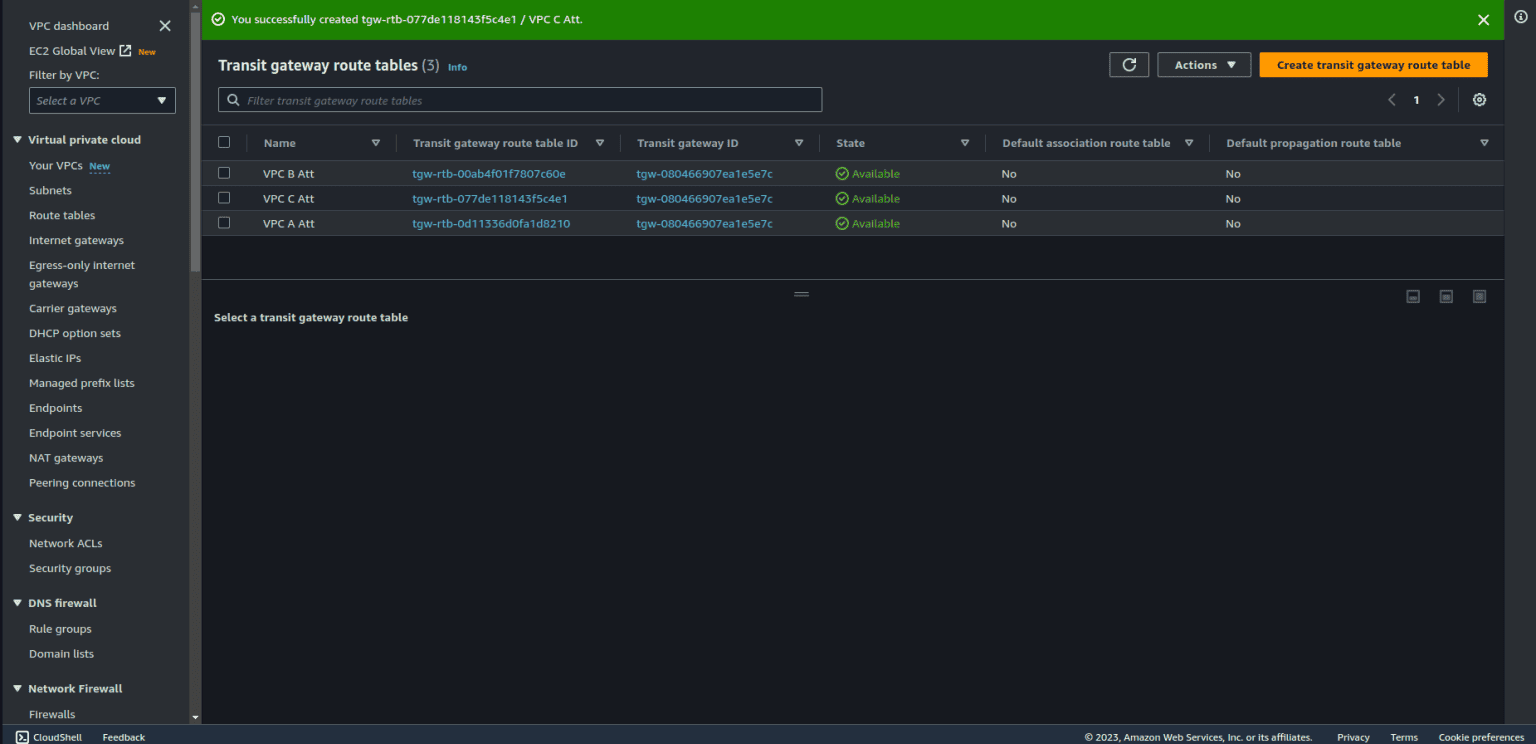Open Route tables in sidebar
Viewport: 1536px width, 744px height.
click(62, 215)
